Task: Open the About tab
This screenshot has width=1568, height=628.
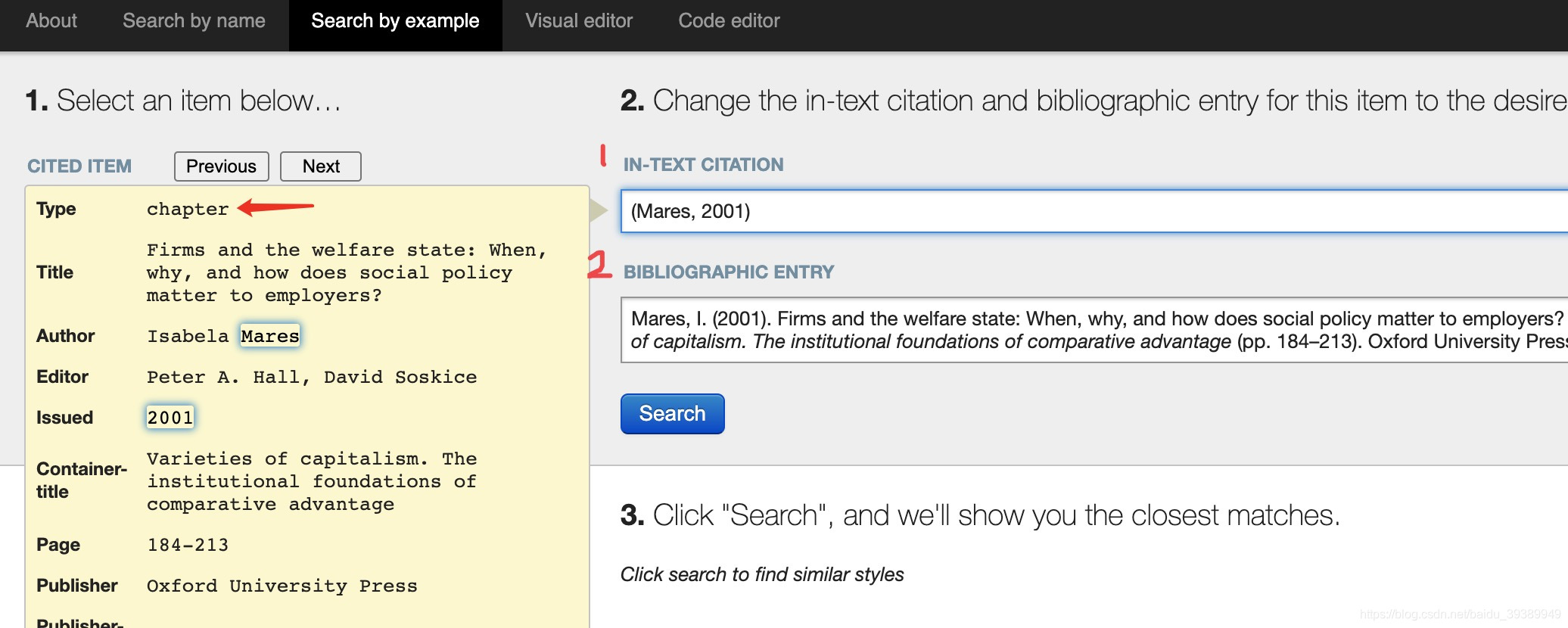Action: [x=51, y=21]
